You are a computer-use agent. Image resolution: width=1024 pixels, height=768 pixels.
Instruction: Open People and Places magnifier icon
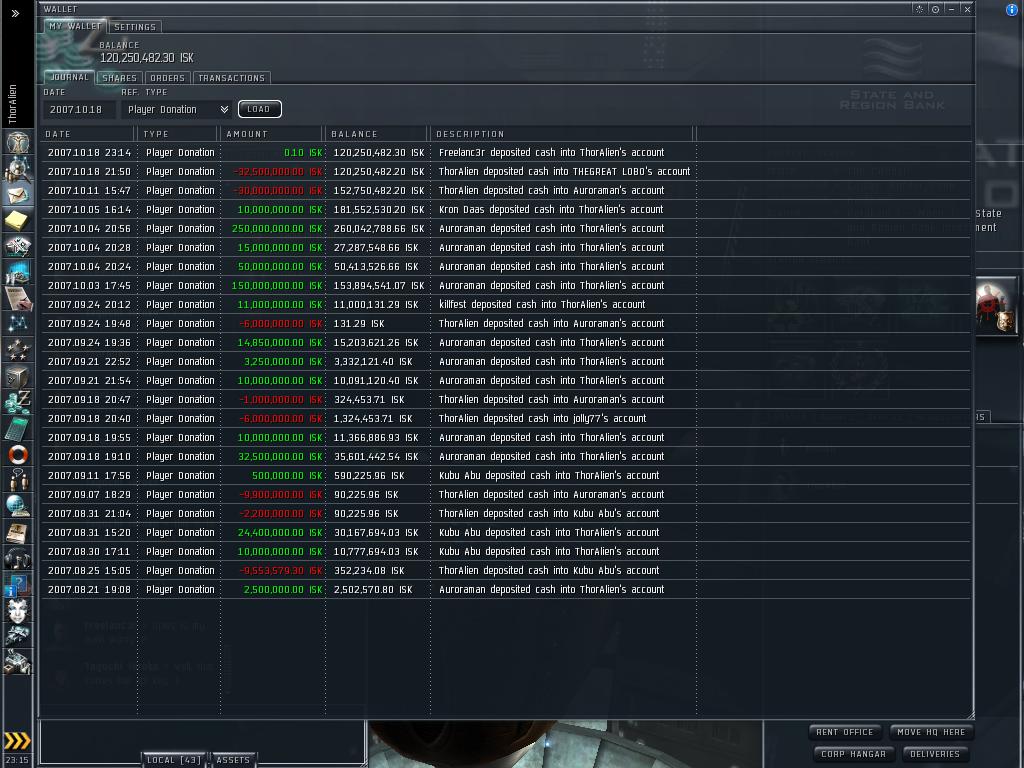point(18,168)
